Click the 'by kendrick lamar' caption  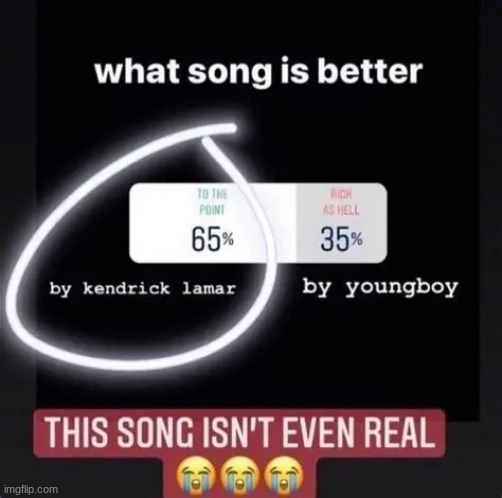143,288
